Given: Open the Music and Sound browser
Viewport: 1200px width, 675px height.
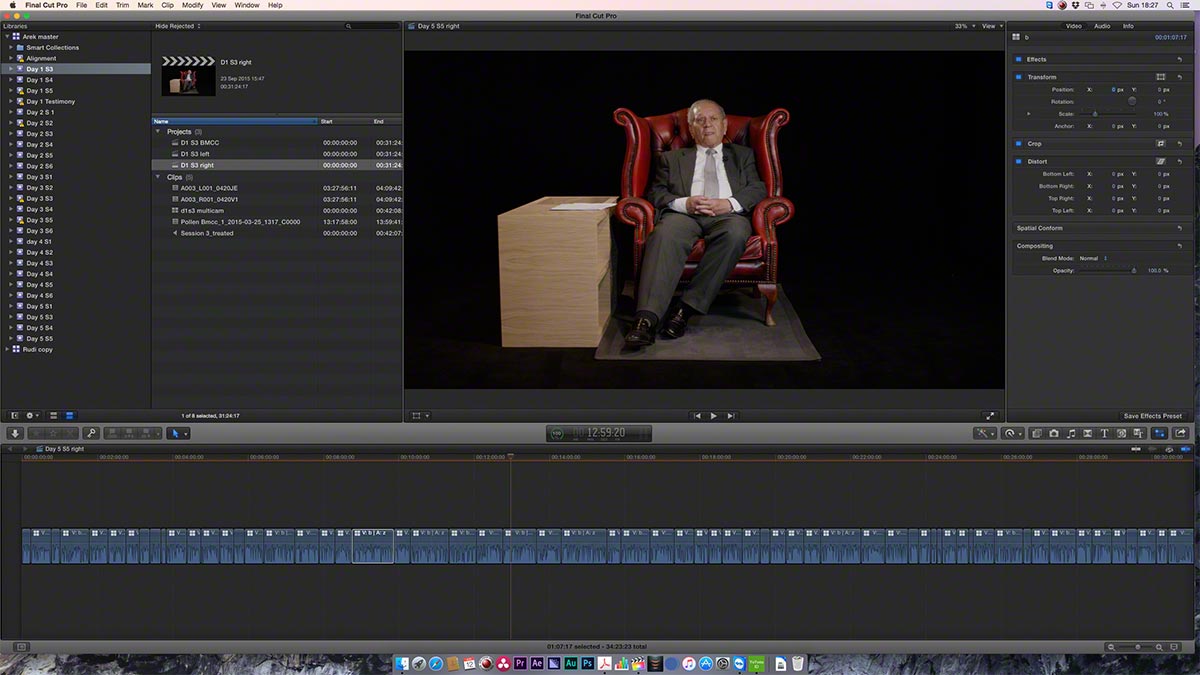Looking at the screenshot, I should click(1071, 433).
